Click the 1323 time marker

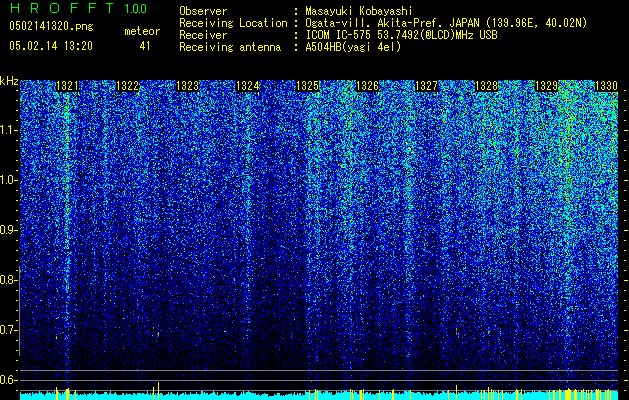point(187,86)
